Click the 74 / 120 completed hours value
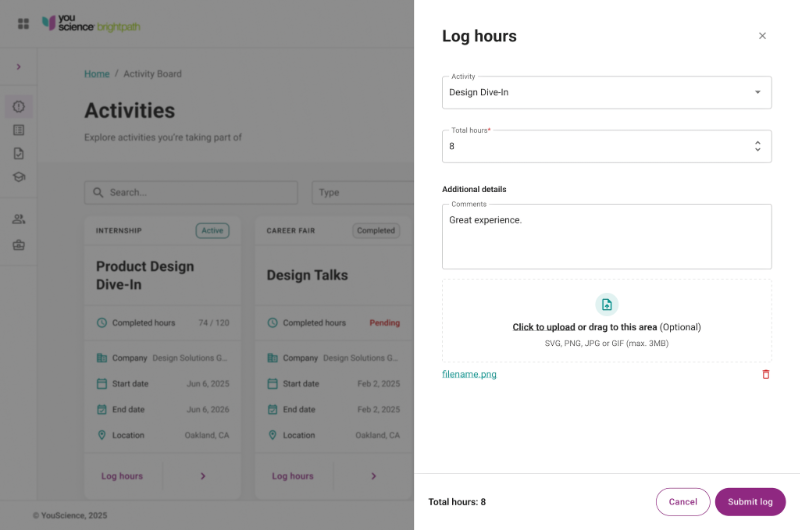 (214, 323)
